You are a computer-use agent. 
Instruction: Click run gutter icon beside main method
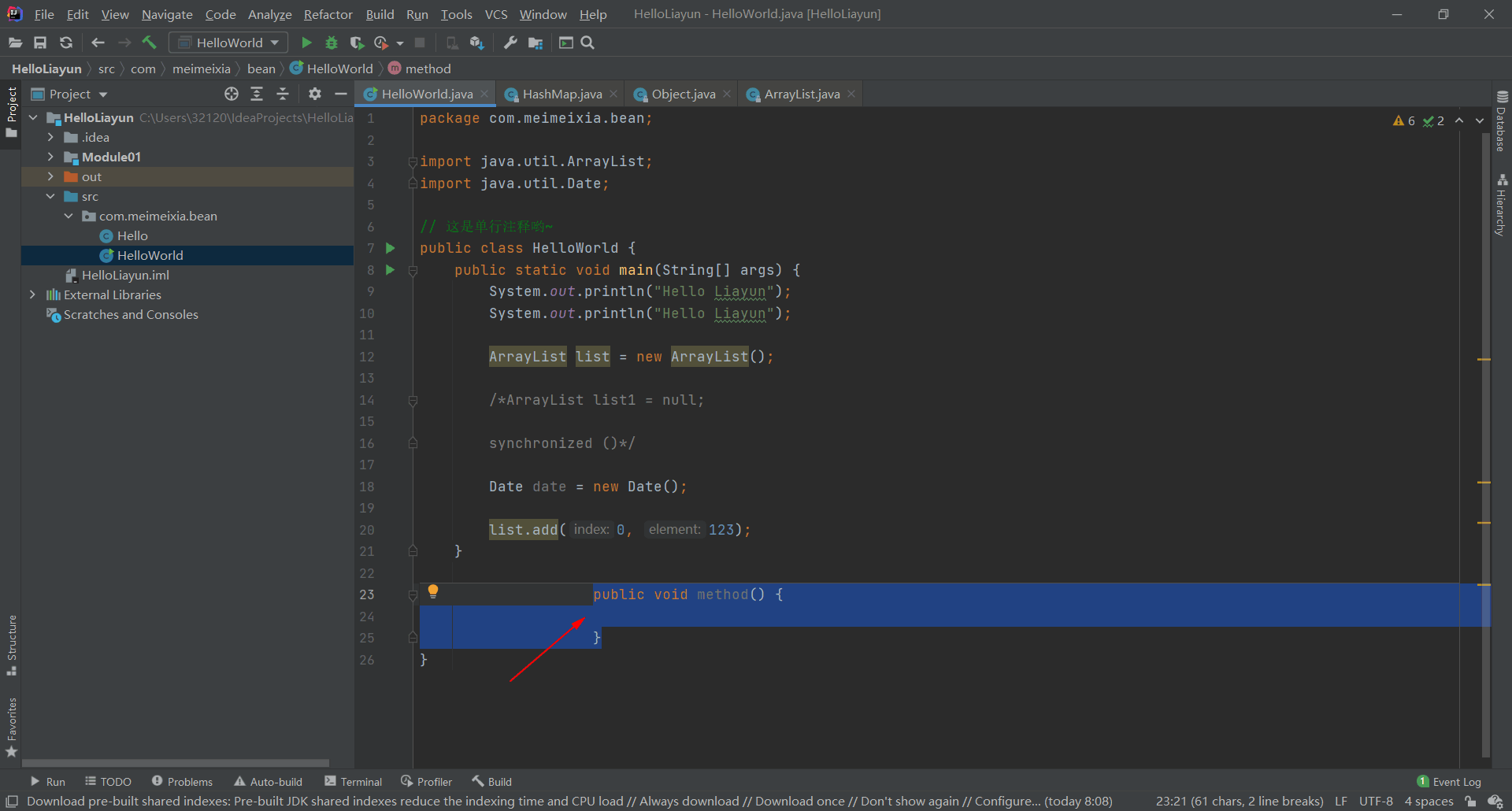click(390, 270)
